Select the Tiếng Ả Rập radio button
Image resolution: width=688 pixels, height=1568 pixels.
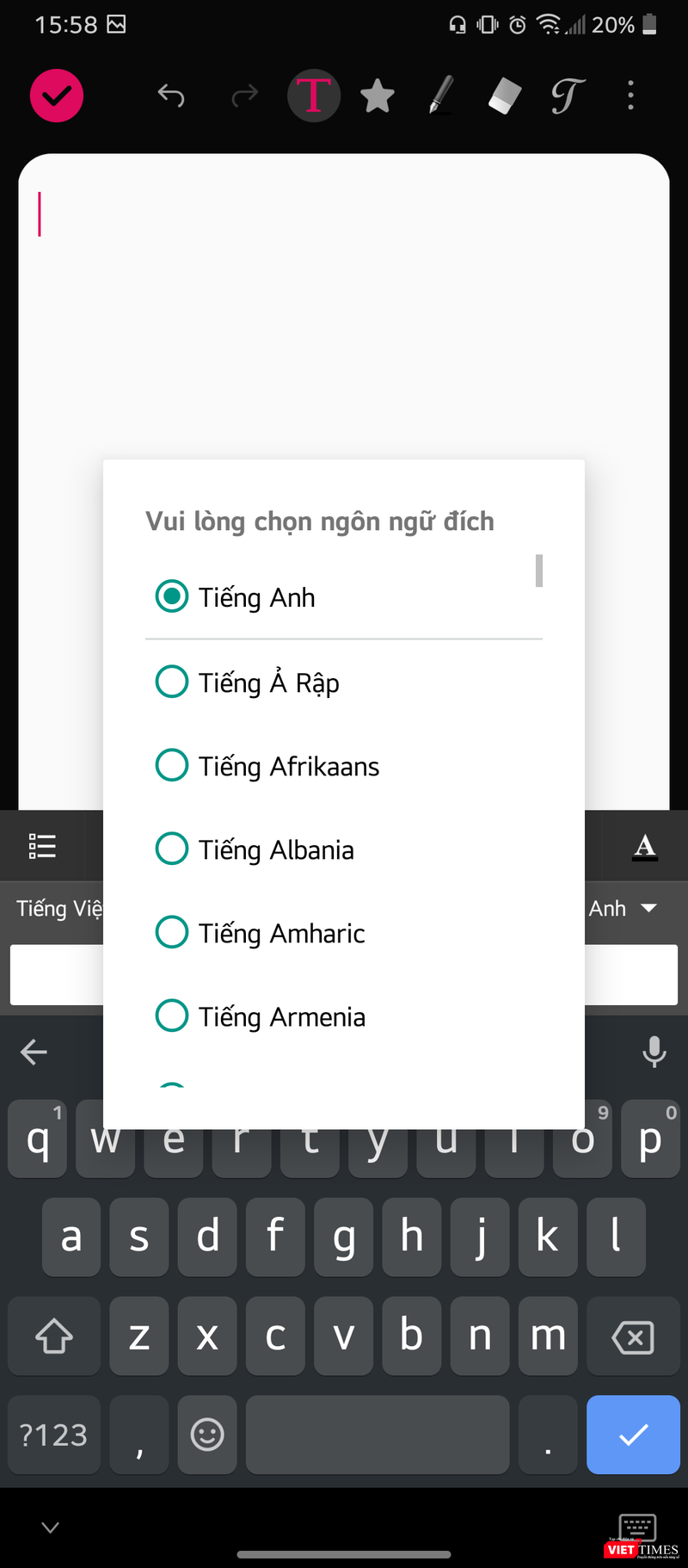tap(172, 681)
